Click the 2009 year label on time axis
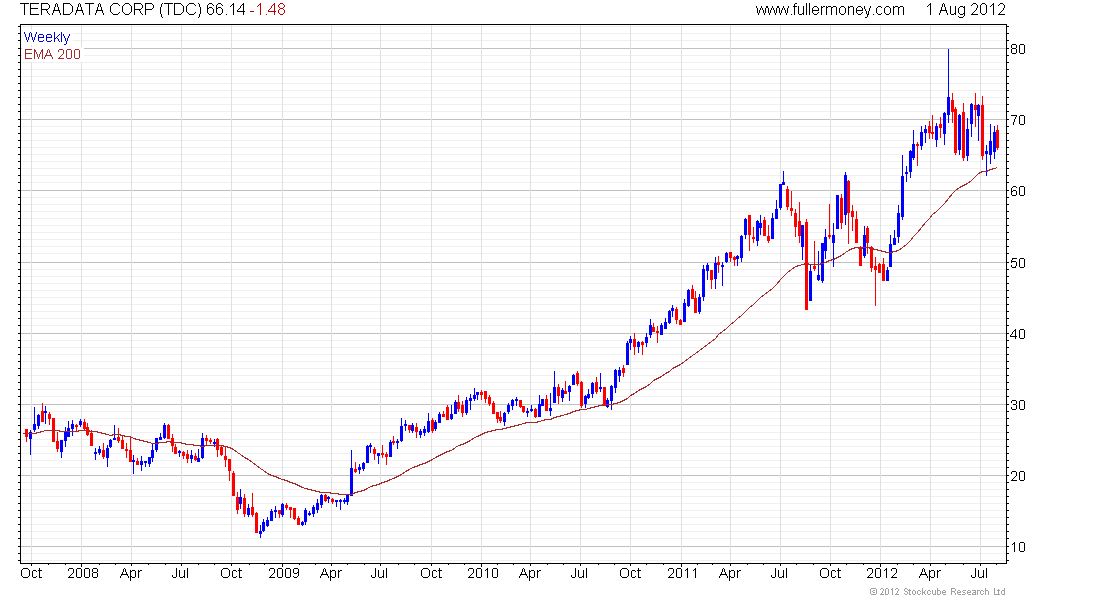1100x600 pixels. tap(283, 573)
